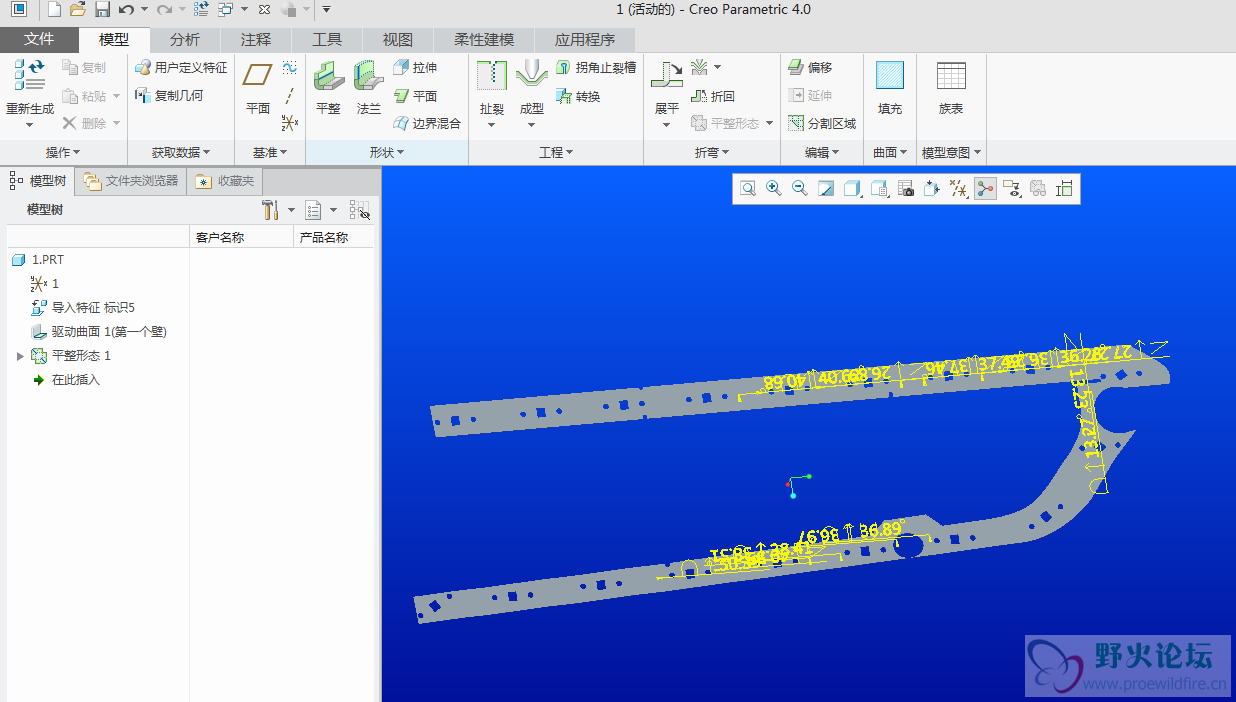Click the Conversion (转换) tool

click(x=578, y=96)
